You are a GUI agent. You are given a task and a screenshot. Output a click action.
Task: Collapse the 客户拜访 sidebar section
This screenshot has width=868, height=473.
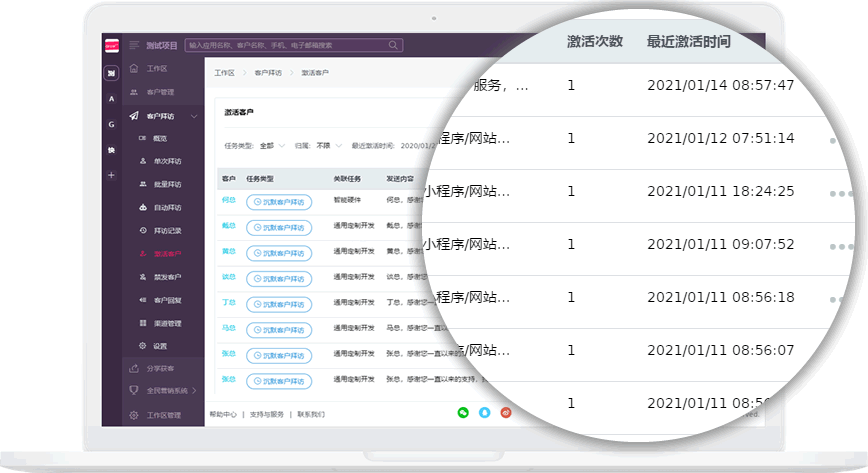click(193, 116)
